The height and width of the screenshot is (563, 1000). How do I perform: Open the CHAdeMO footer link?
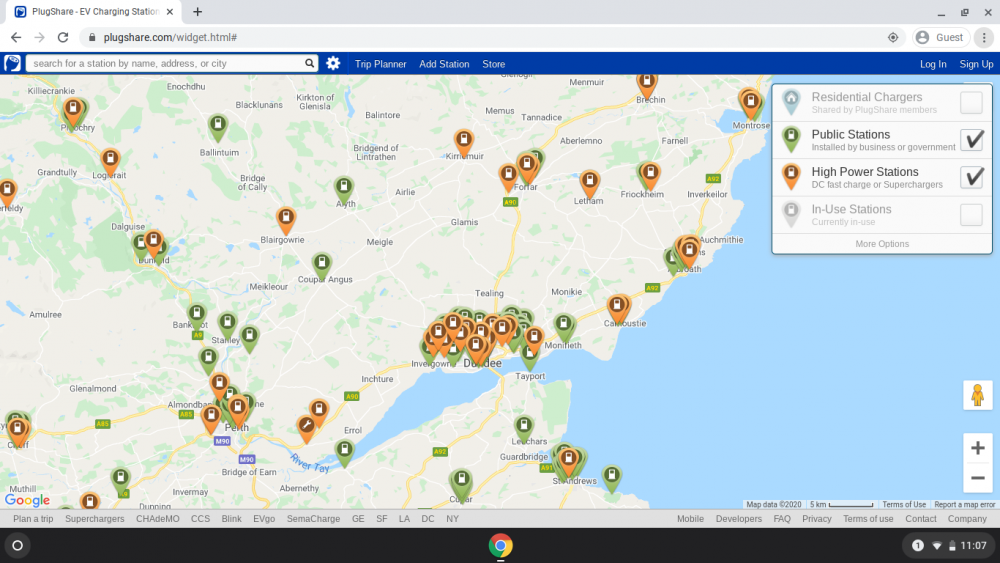coord(158,518)
